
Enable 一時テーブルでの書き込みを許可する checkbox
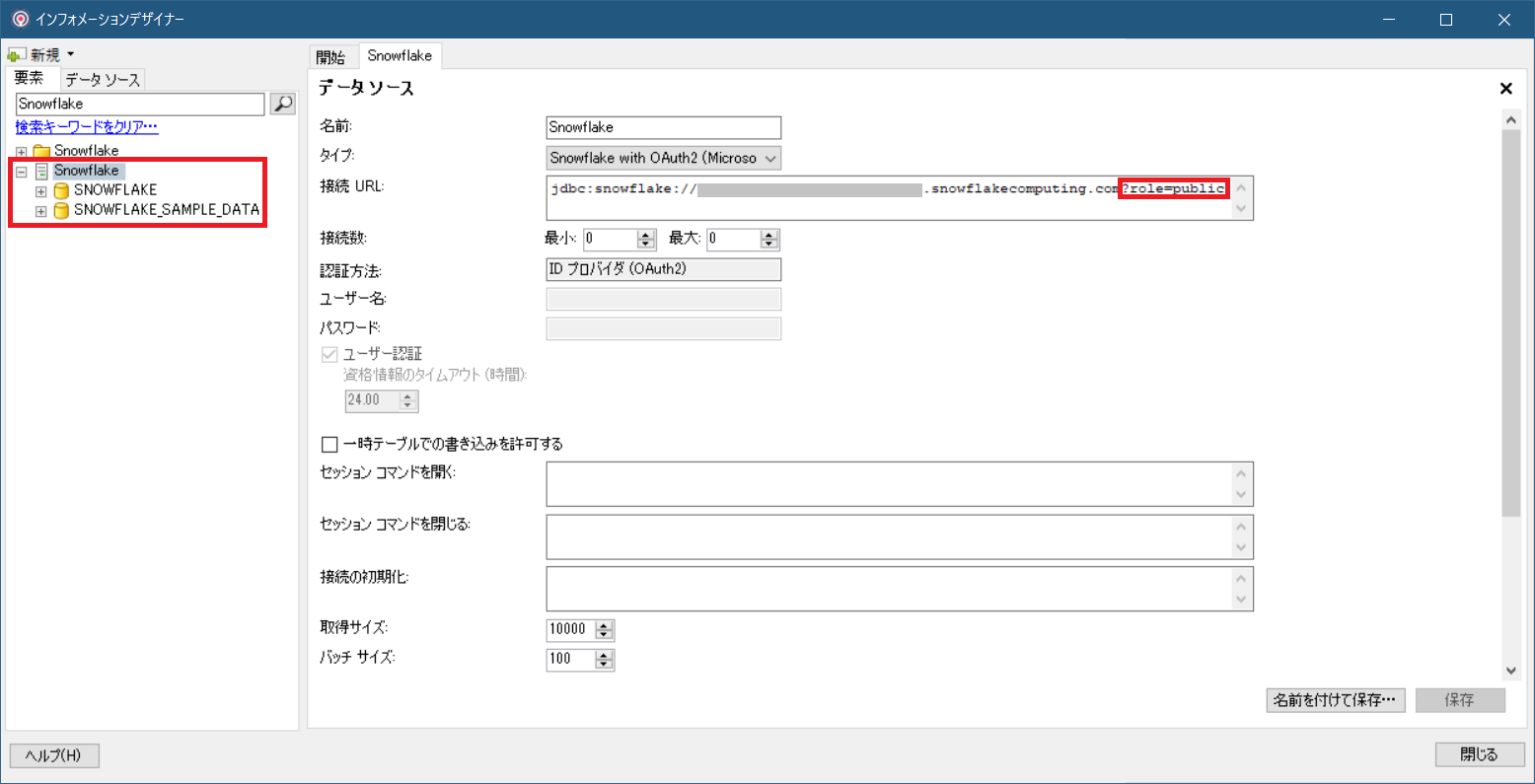[x=330, y=445]
